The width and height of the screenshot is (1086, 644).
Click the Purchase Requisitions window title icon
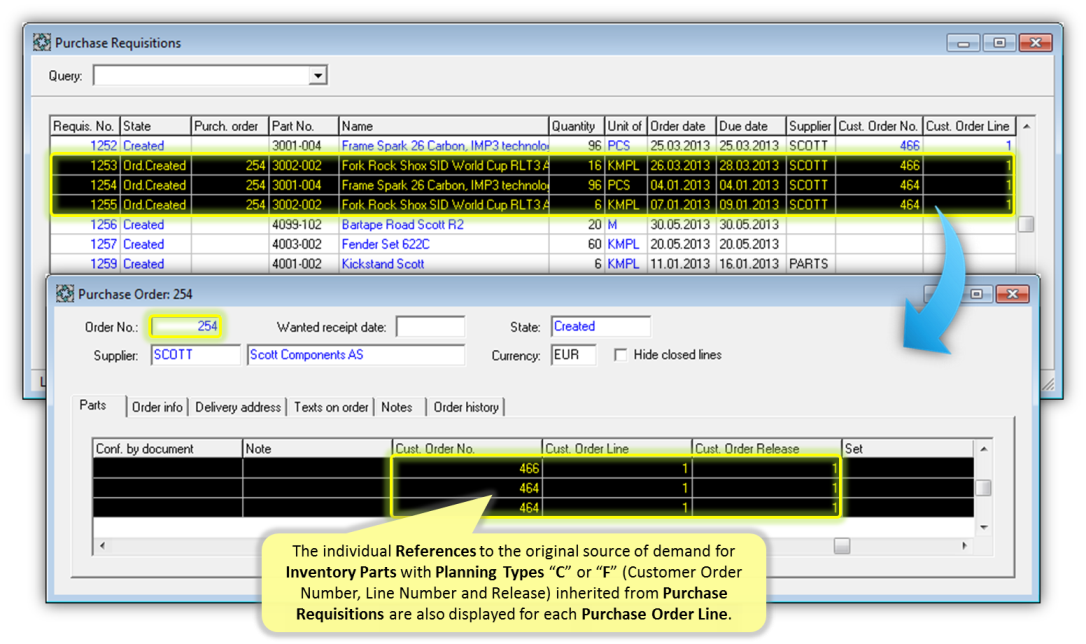coord(42,42)
